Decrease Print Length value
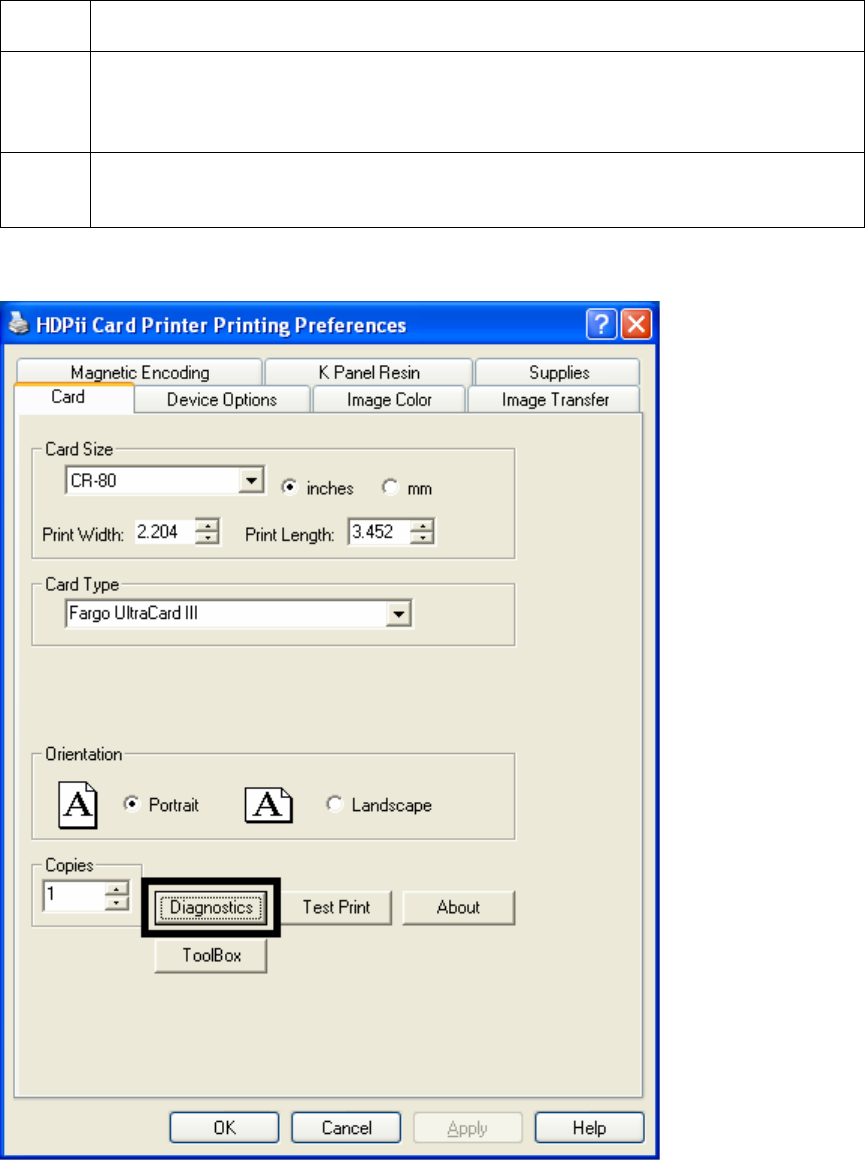 coord(423,538)
